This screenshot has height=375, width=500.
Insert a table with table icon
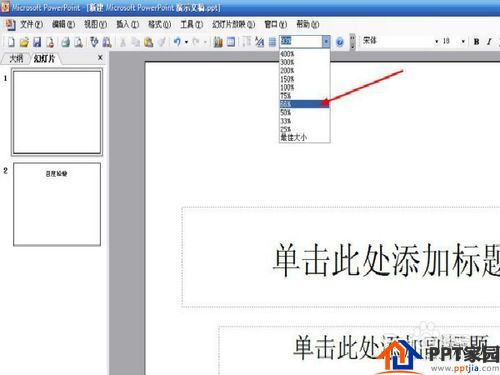click(x=231, y=42)
